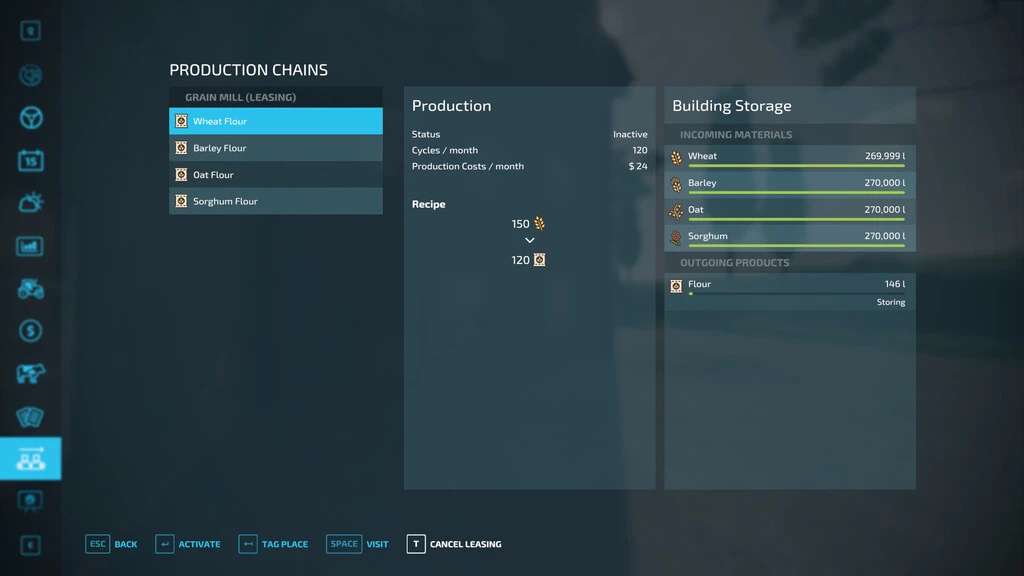Open the prices chart sidebar icon
Screen dimensions: 1024x576
[x=31, y=246]
